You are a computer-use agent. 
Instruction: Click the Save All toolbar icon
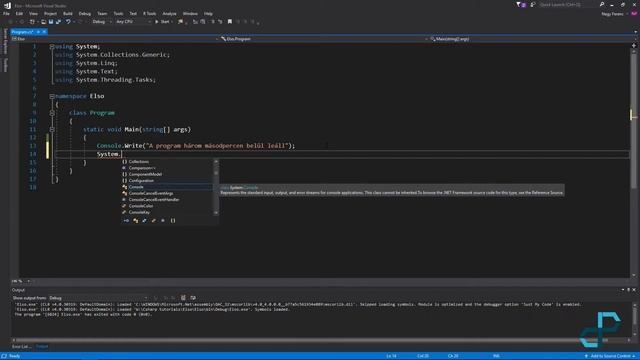(x=58, y=22)
